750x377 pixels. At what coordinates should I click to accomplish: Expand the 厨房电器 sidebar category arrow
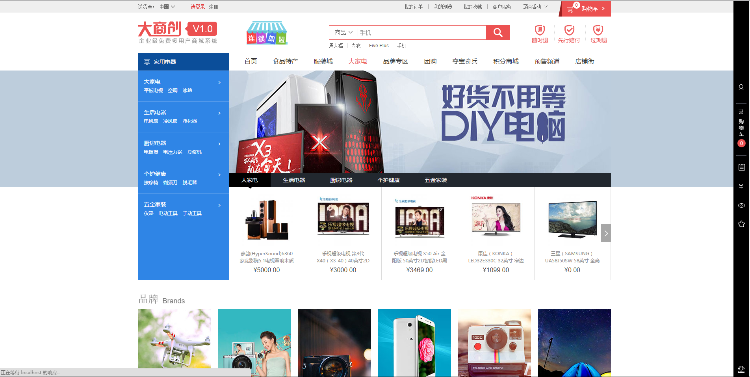(x=220, y=144)
